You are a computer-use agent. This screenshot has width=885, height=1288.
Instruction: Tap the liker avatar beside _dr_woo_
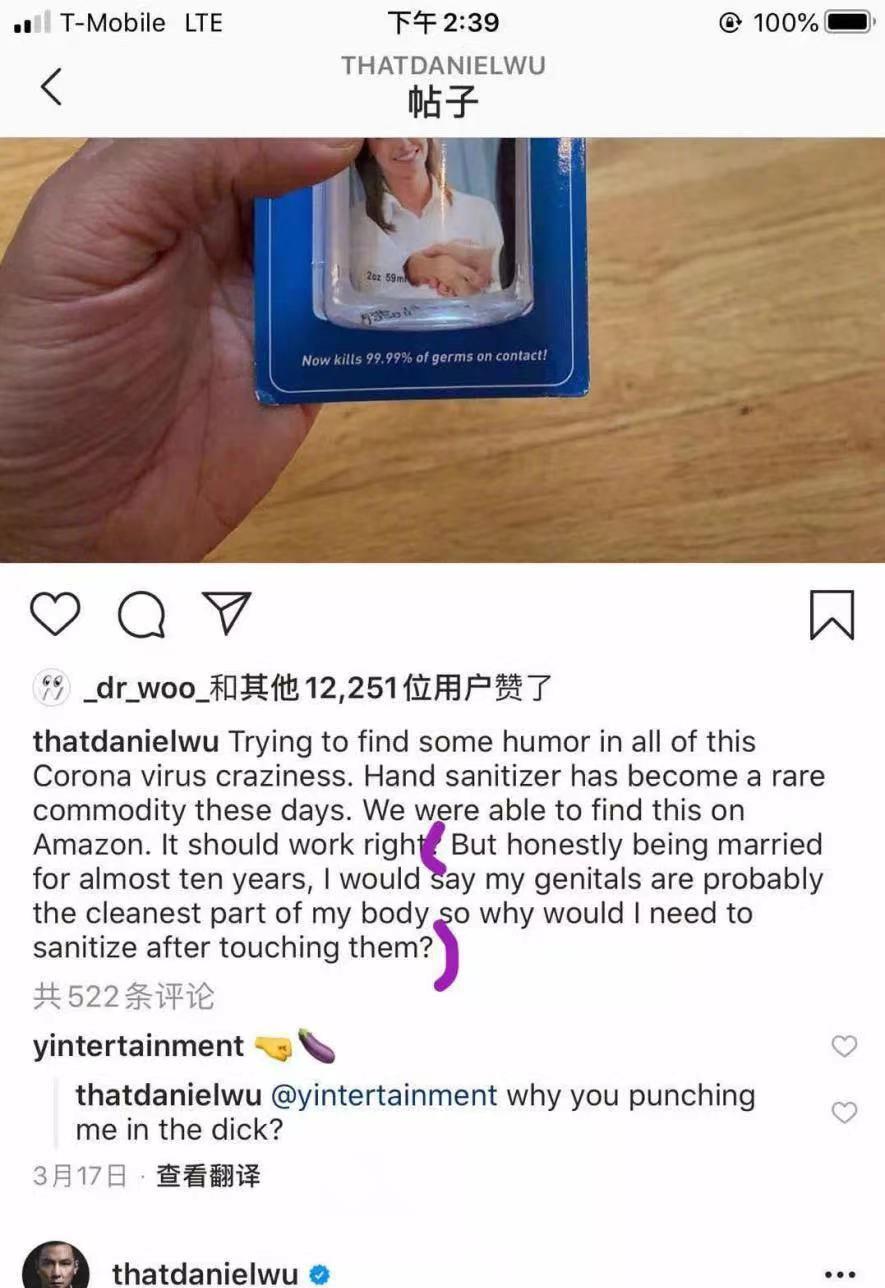pyautogui.click(x=51, y=687)
